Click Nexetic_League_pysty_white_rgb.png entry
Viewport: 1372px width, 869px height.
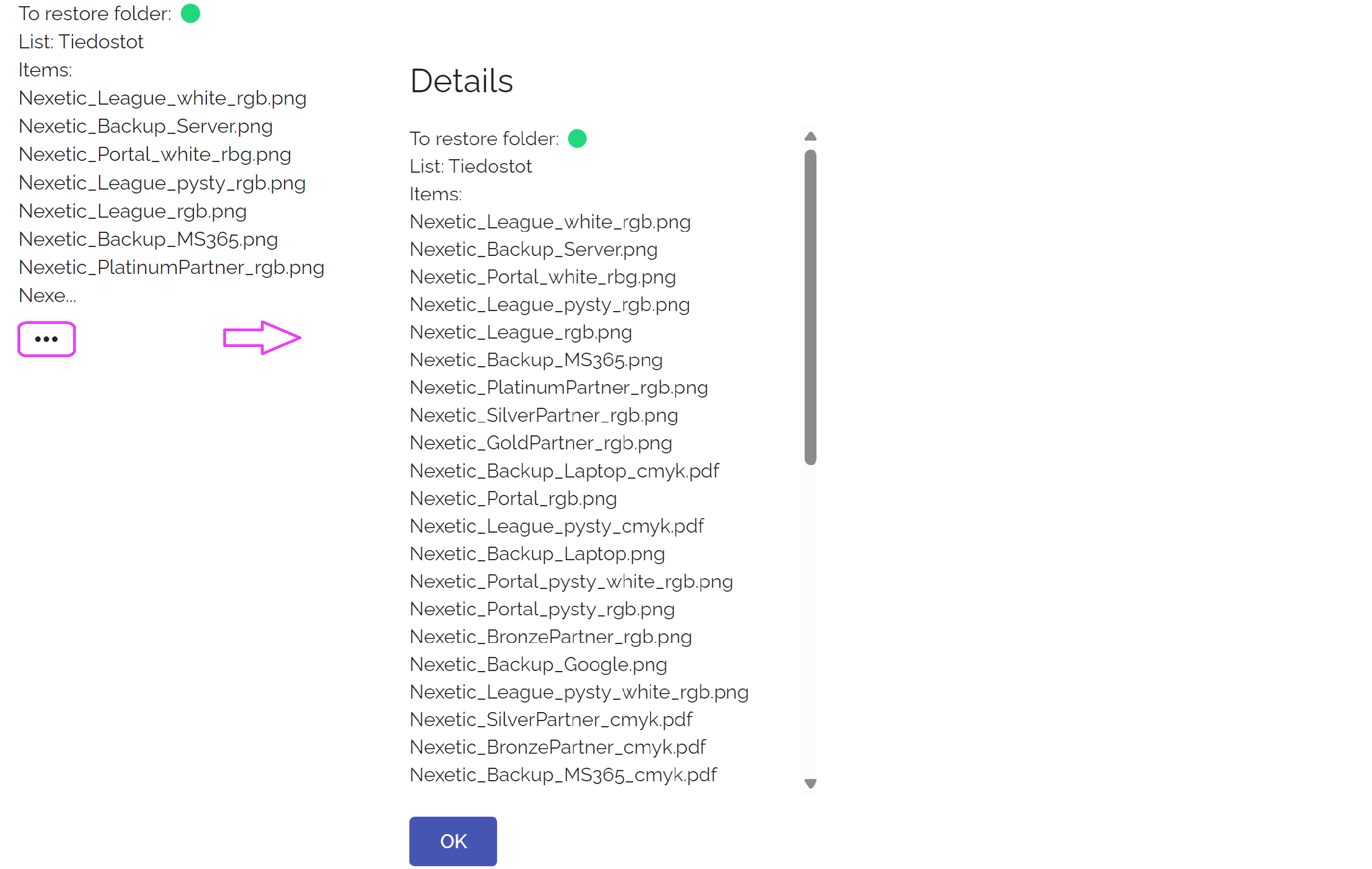pyautogui.click(x=579, y=692)
